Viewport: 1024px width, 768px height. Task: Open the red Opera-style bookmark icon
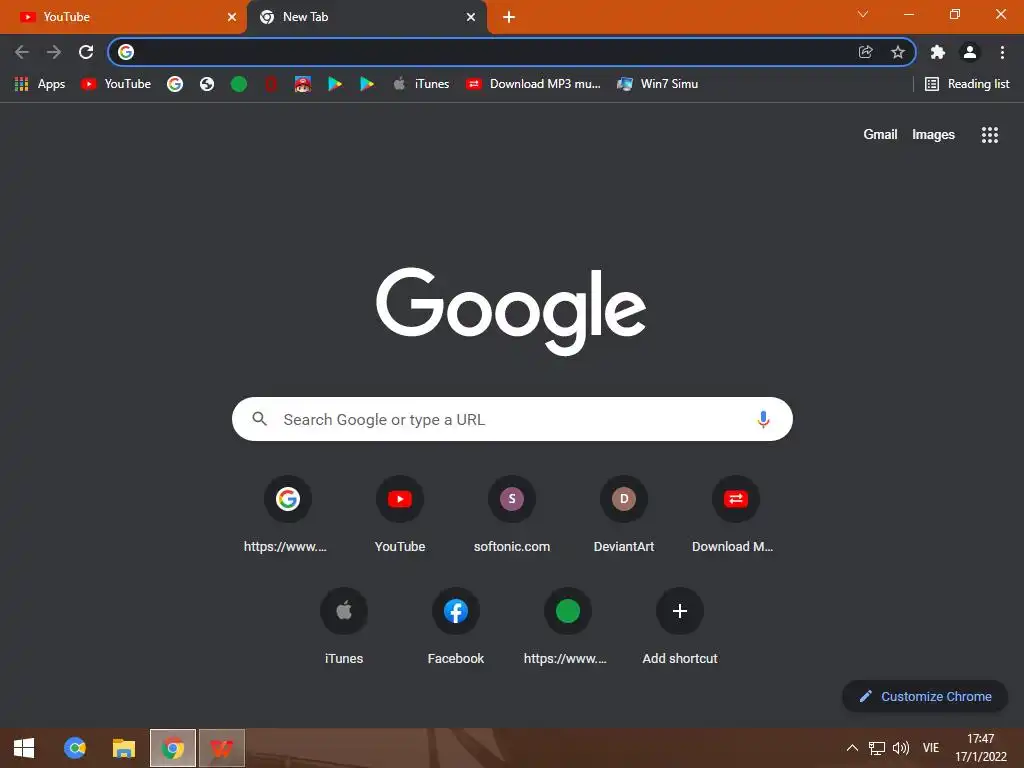[x=271, y=84]
